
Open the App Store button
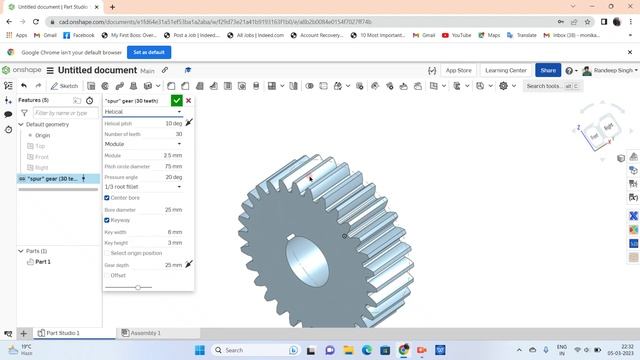click(458, 71)
